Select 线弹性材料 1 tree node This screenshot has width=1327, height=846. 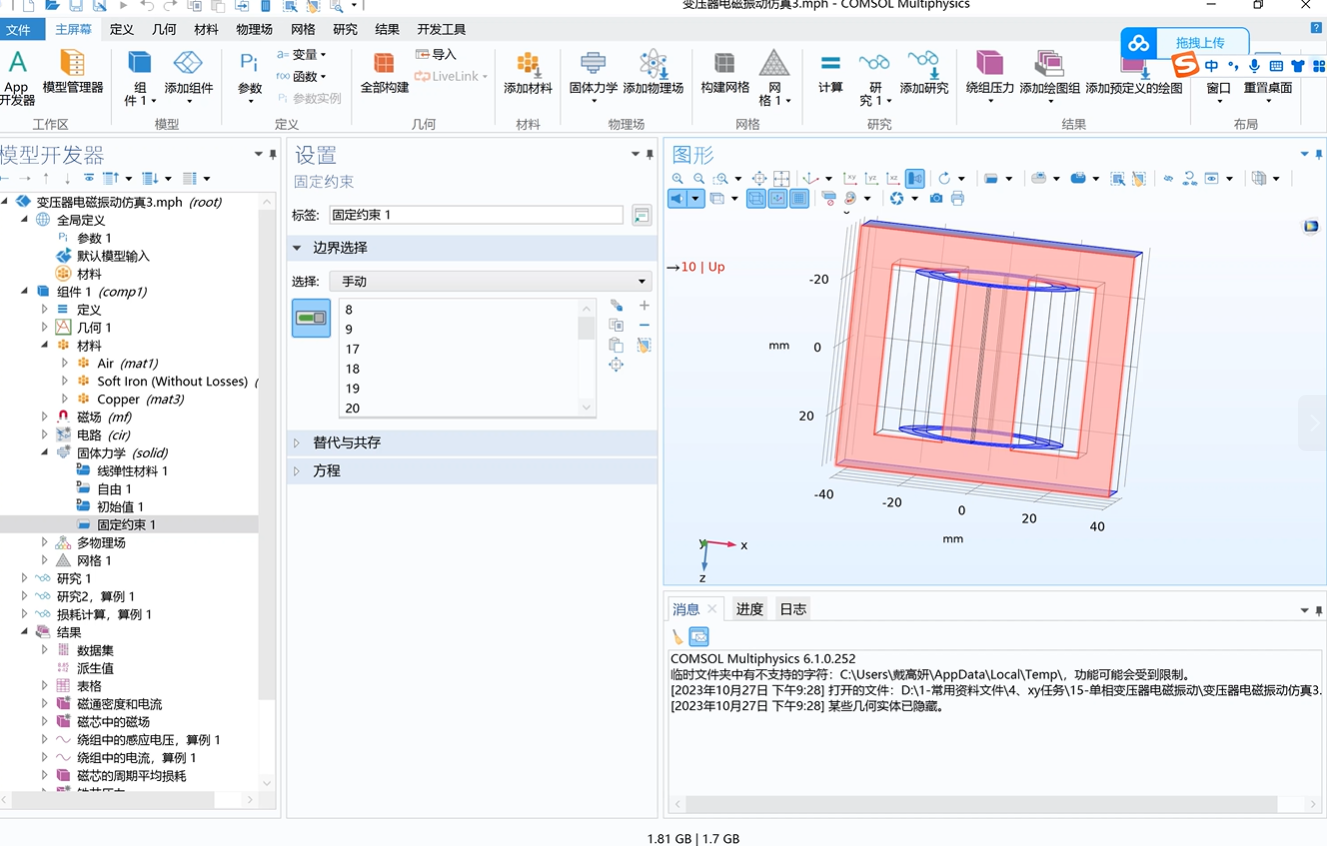pos(132,471)
